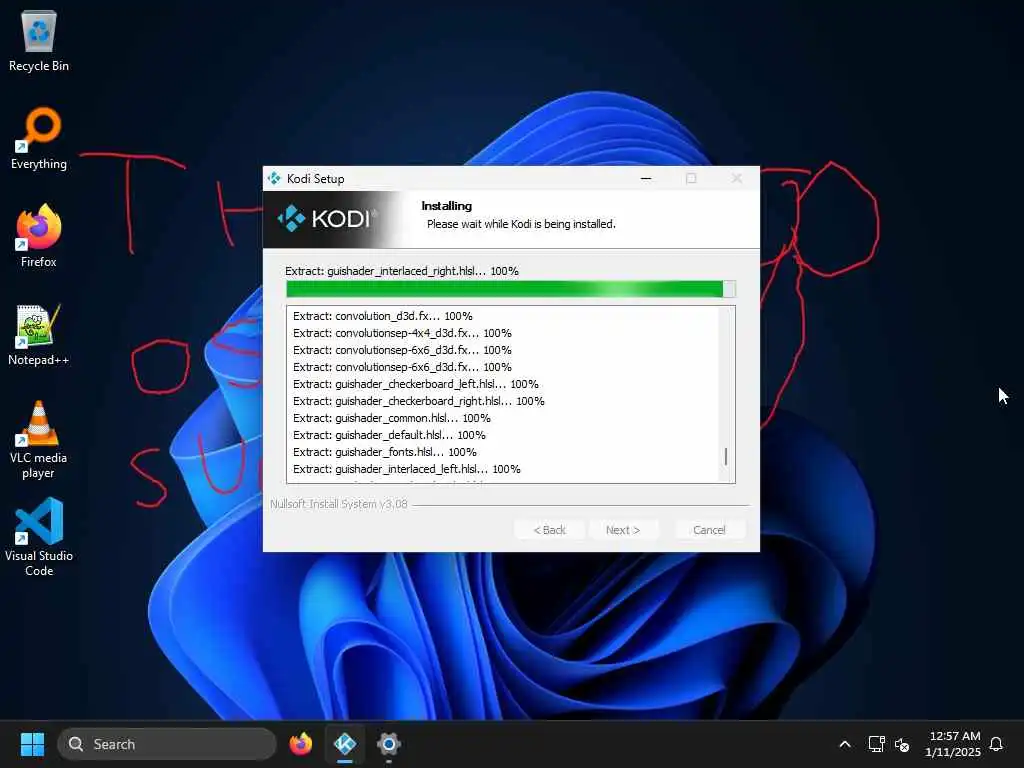Select log line guishader_interlaced_left.hlsl
The width and height of the screenshot is (1024, 768).
point(407,469)
